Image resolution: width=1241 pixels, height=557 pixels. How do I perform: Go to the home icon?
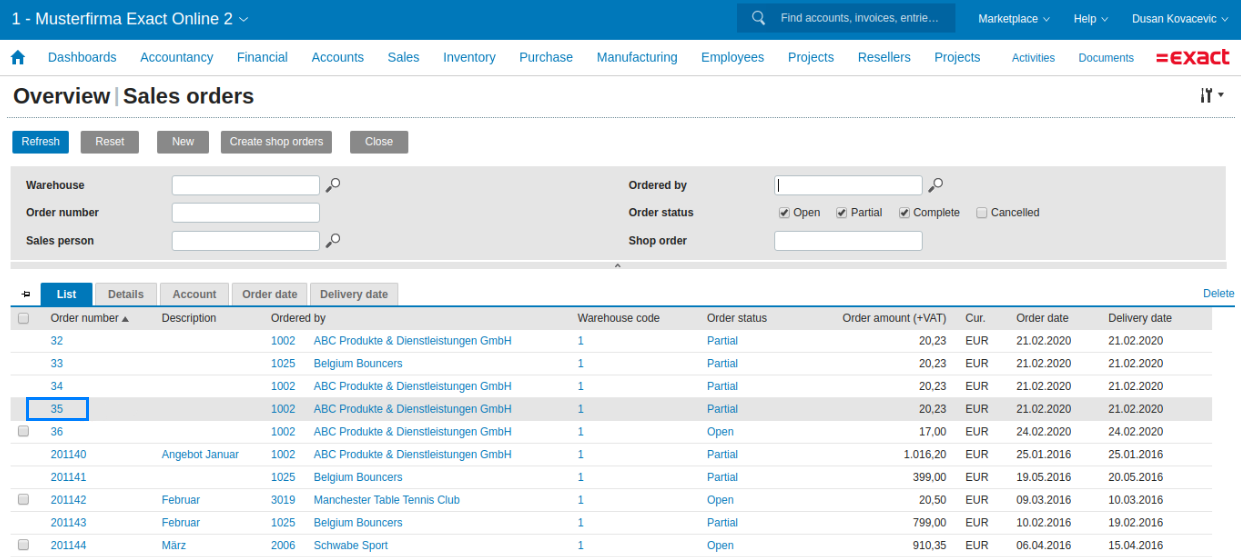(x=17, y=58)
